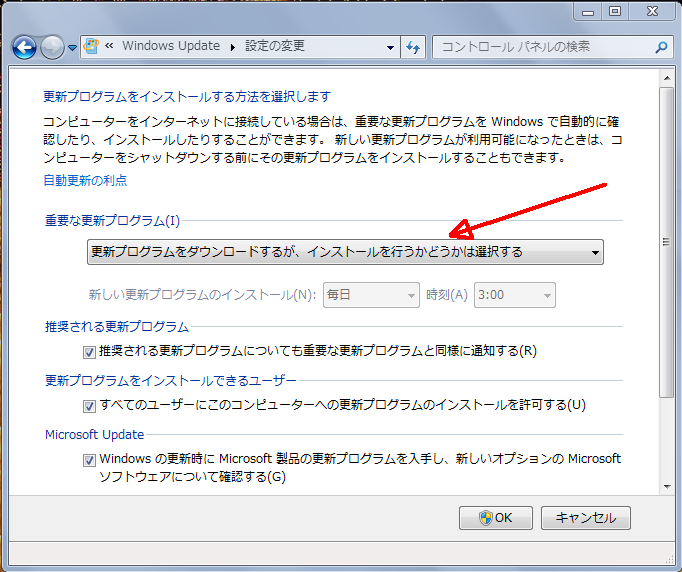Click the Microsoft Update section label
The width and height of the screenshot is (682, 572).
pos(94,435)
